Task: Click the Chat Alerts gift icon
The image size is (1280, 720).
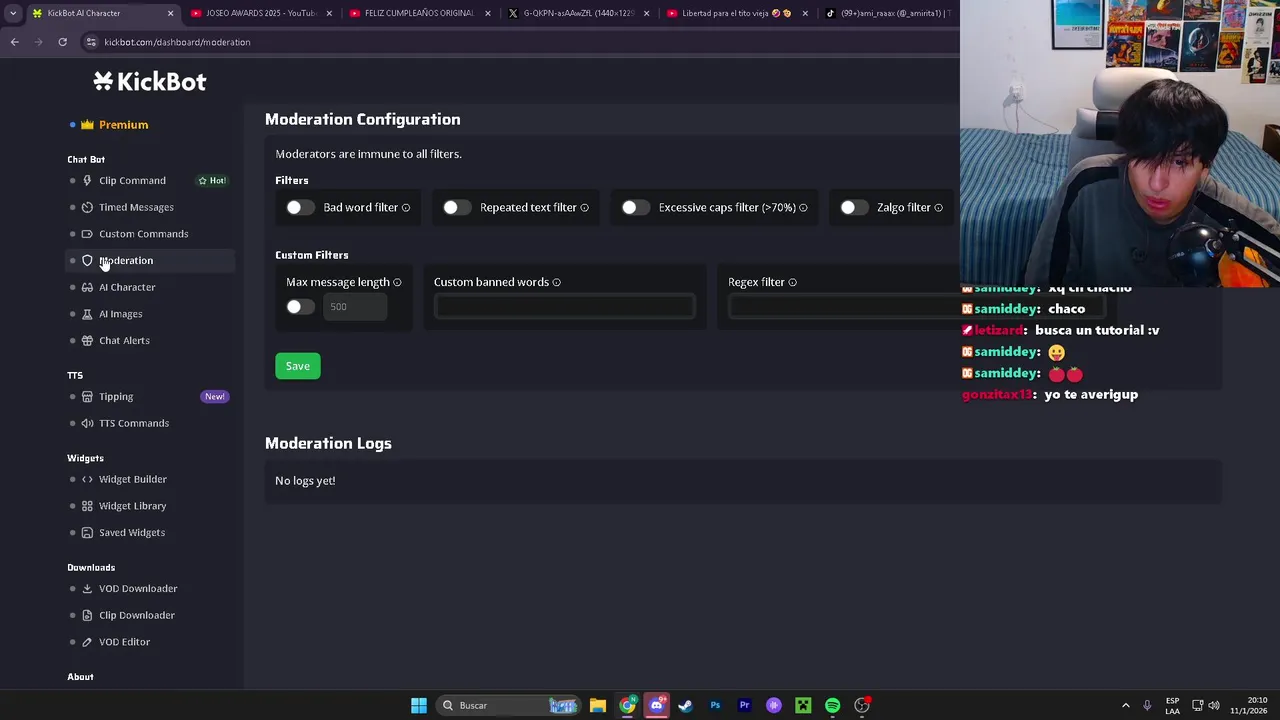Action: tap(87, 341)
